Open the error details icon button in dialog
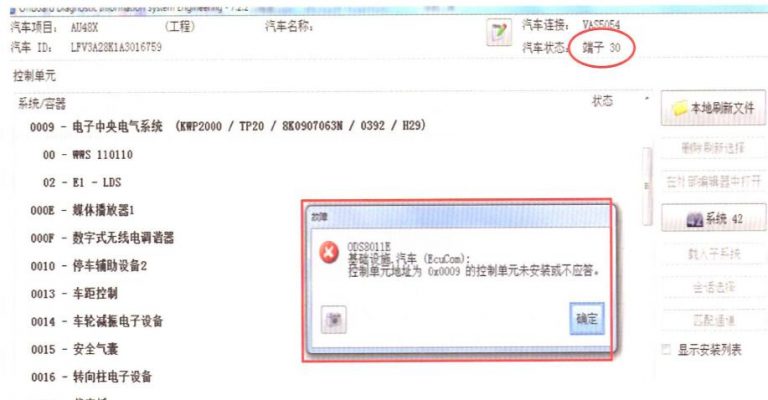The height and width of the screenshot is (400, 768). pyautogui.click(x=334, y=320)
